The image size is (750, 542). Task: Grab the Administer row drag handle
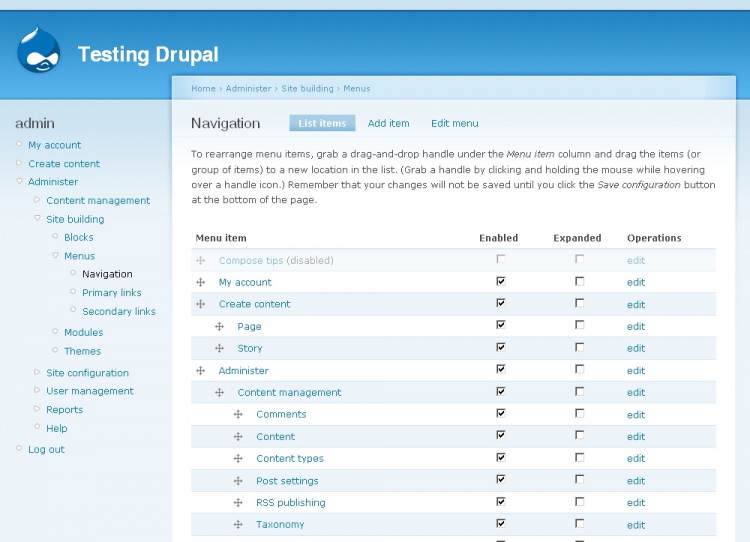[x=201, y=371]
